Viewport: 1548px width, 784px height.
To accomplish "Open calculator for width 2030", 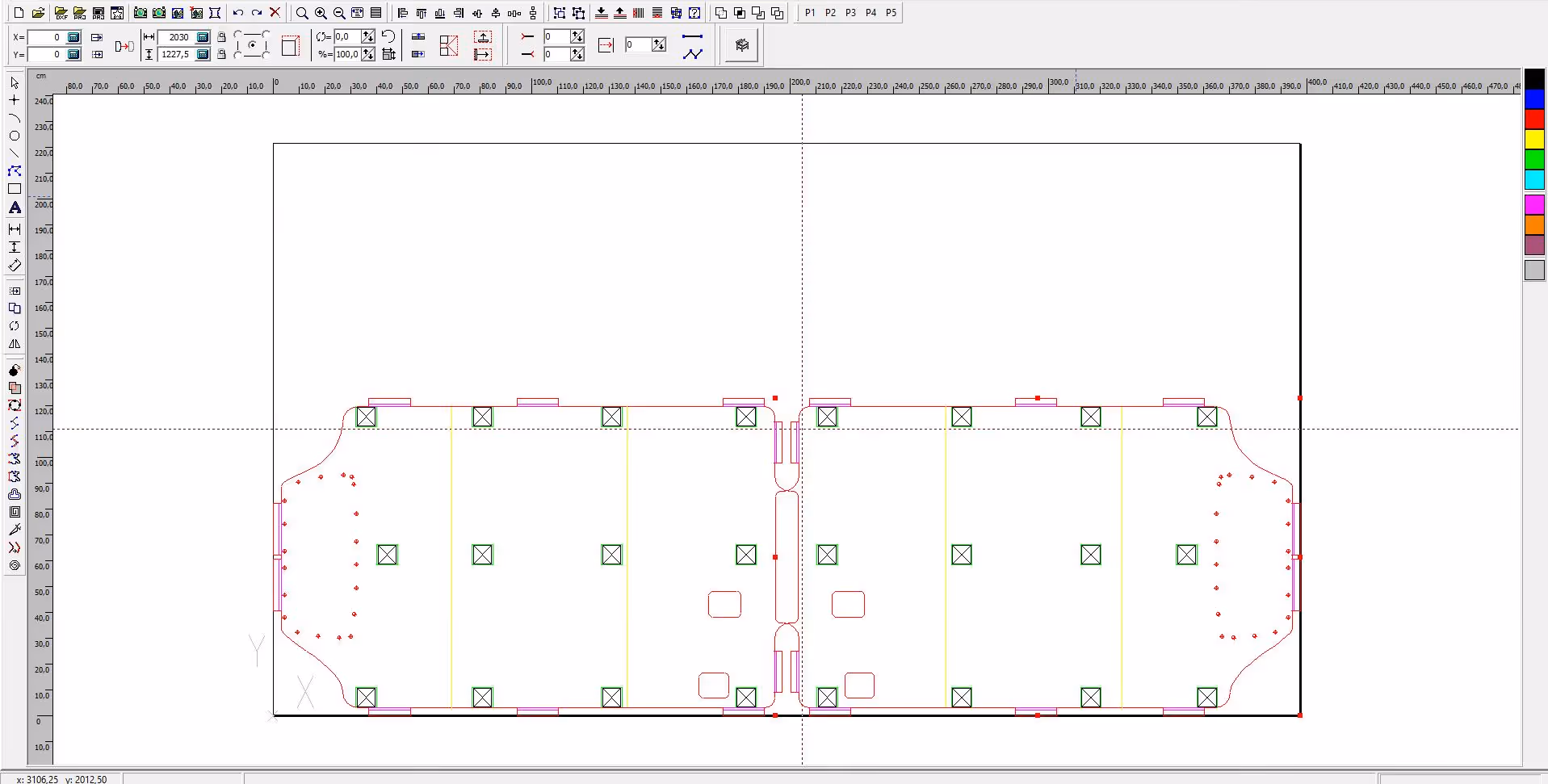I will tap(203, 37).
